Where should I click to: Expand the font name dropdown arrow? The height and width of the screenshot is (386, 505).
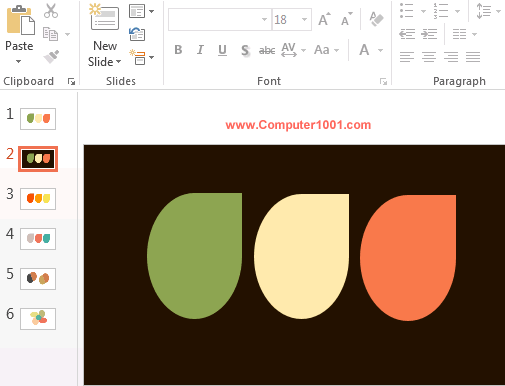pyautogui.click(x=265, y=20)
